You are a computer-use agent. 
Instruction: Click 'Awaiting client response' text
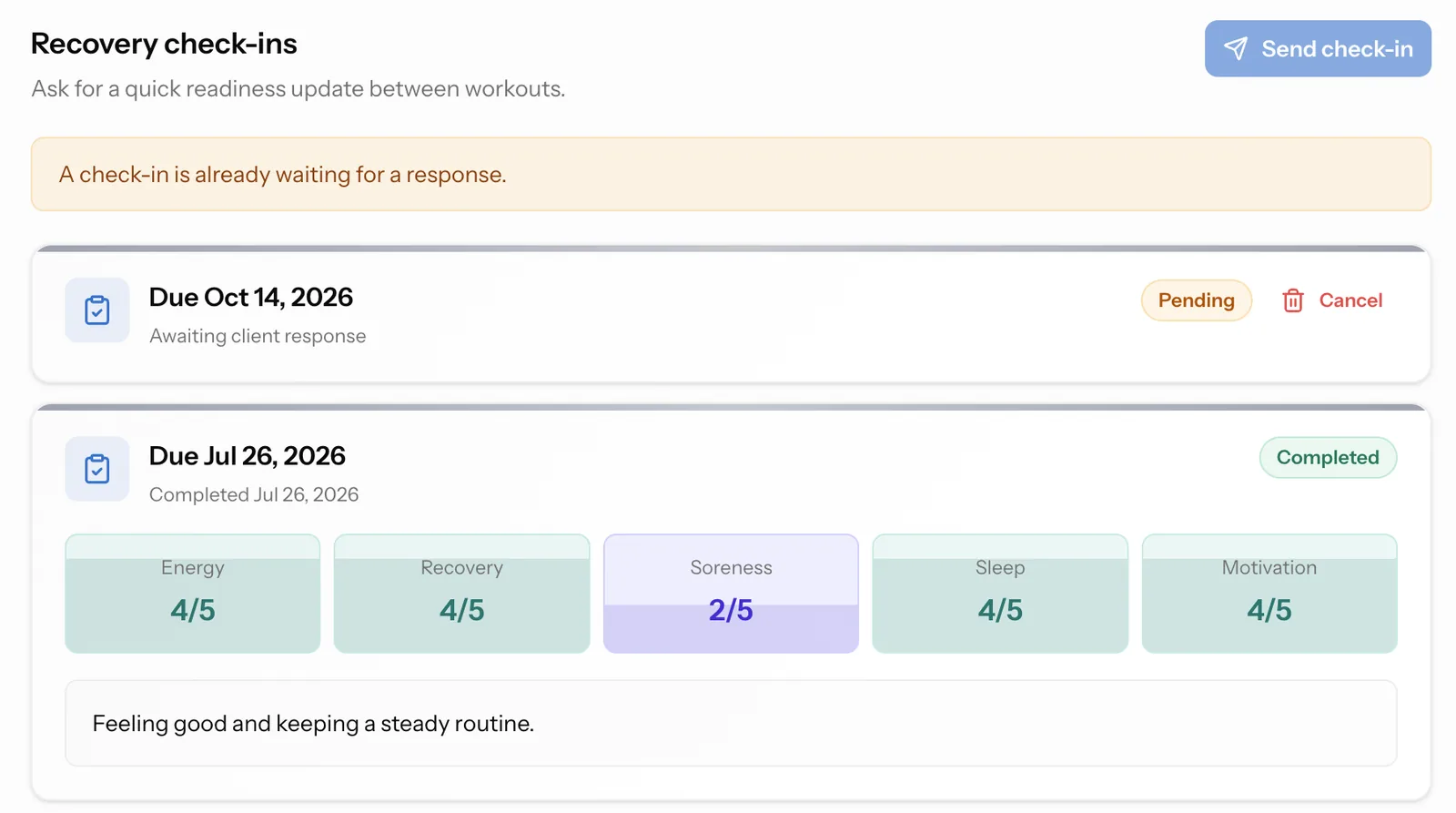tap(258, 336)
